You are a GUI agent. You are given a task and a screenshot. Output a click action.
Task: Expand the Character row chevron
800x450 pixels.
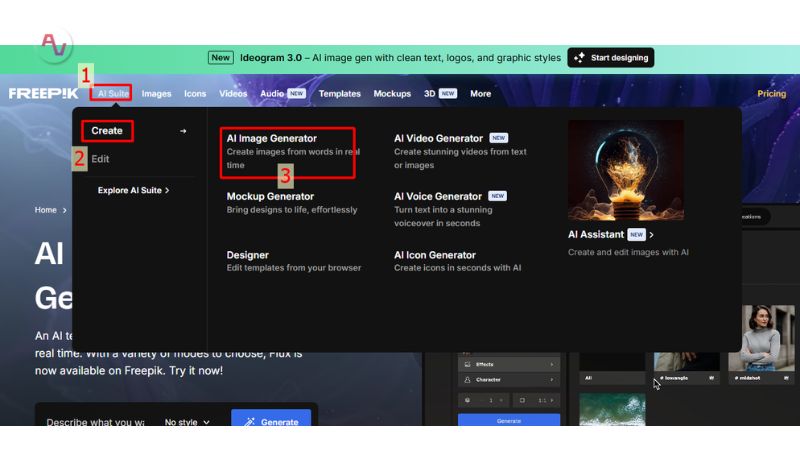552,380
